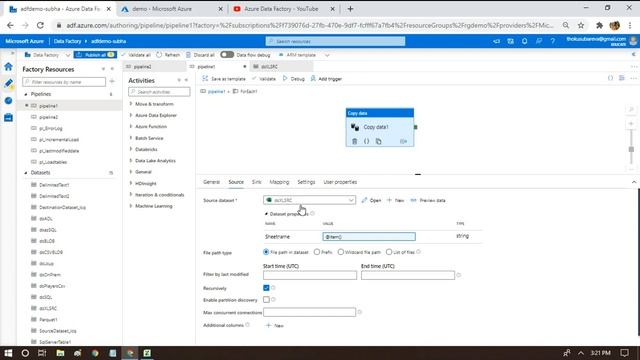Open the Home icon in left sidebar

tap(8, 67)
